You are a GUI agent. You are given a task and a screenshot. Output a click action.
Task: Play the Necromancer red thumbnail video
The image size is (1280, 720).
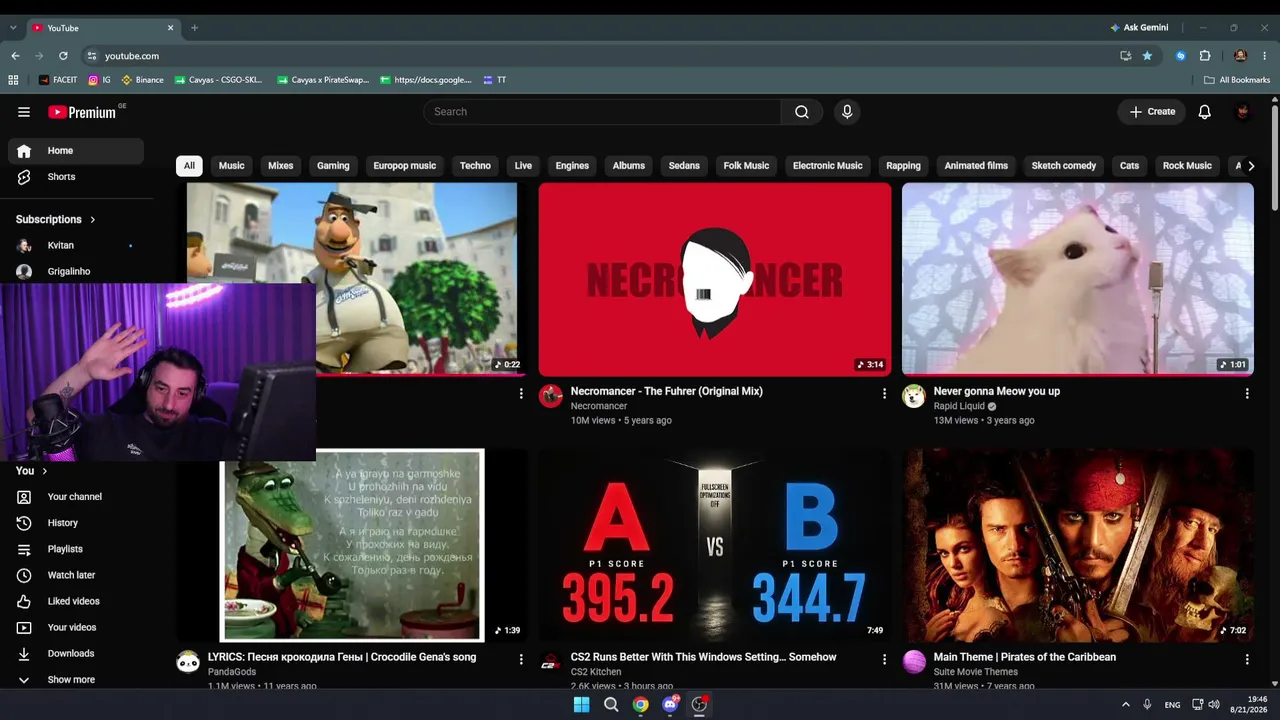click(715, 279)
